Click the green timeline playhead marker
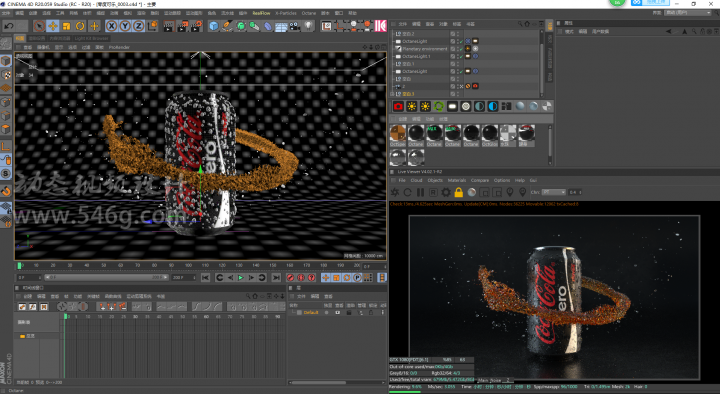 tap(20, 265)
